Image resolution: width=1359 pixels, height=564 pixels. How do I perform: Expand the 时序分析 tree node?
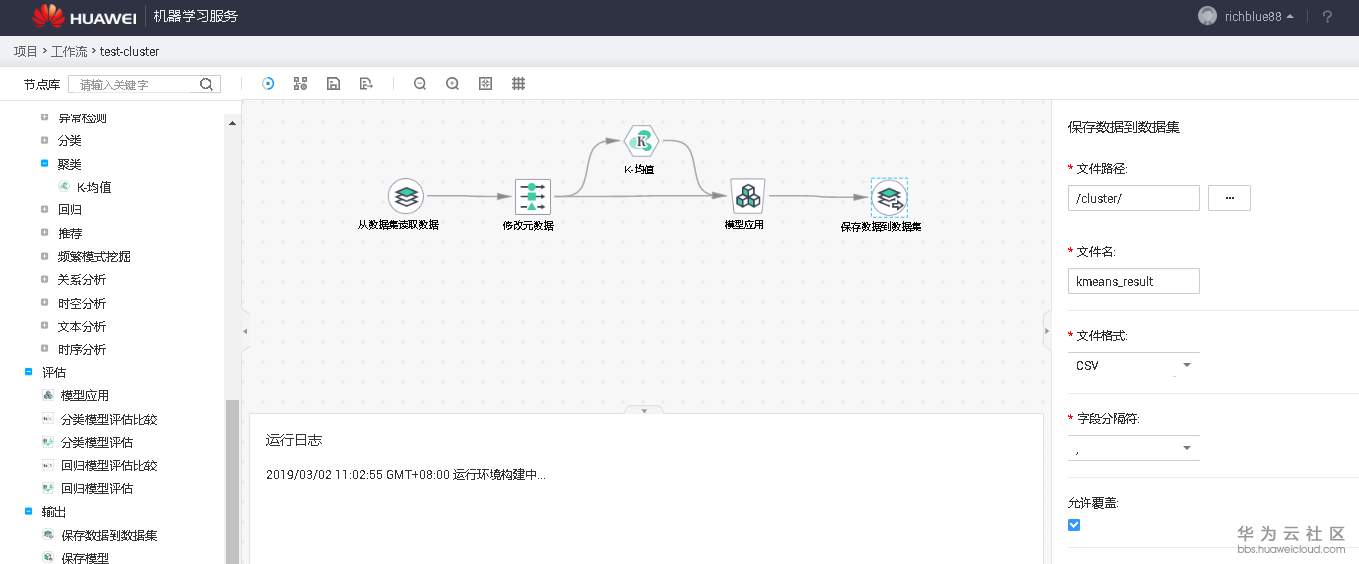coord(44,349)
